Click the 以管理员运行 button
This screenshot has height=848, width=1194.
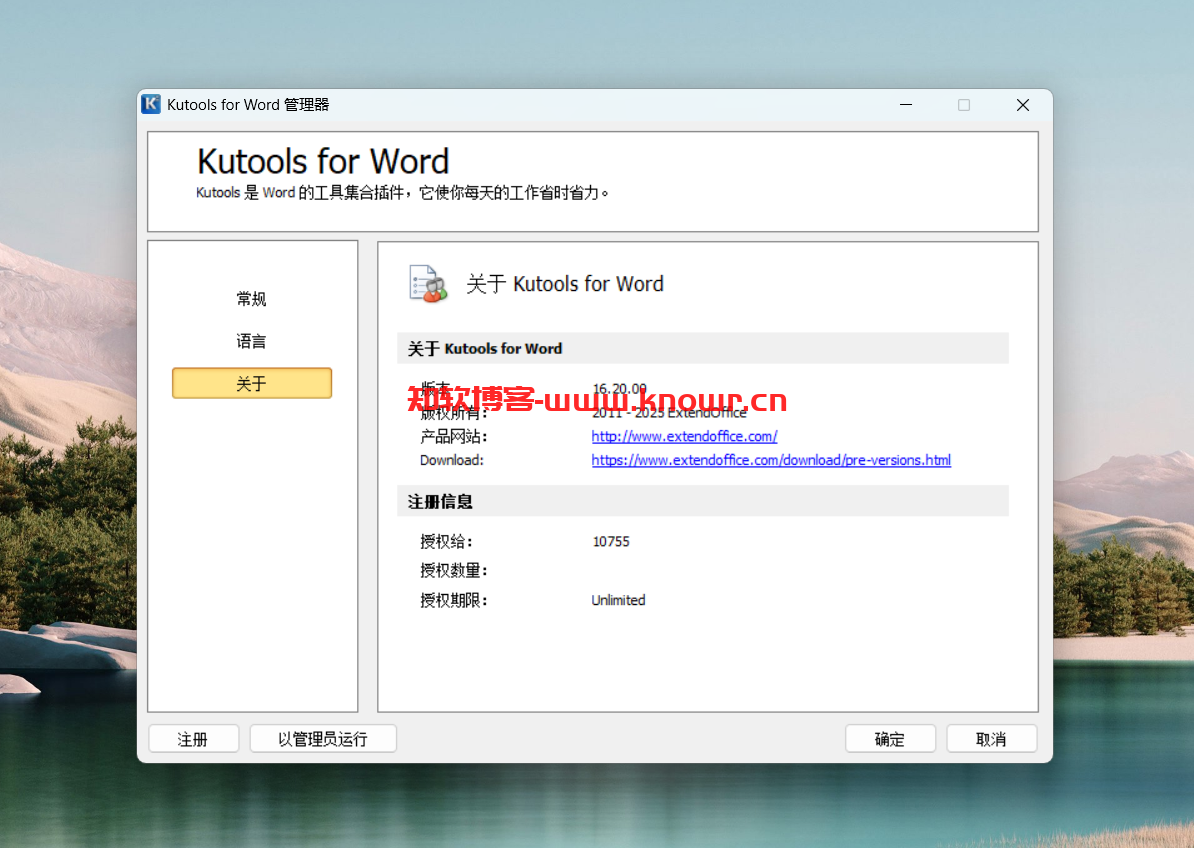click(x=323, y=738)
